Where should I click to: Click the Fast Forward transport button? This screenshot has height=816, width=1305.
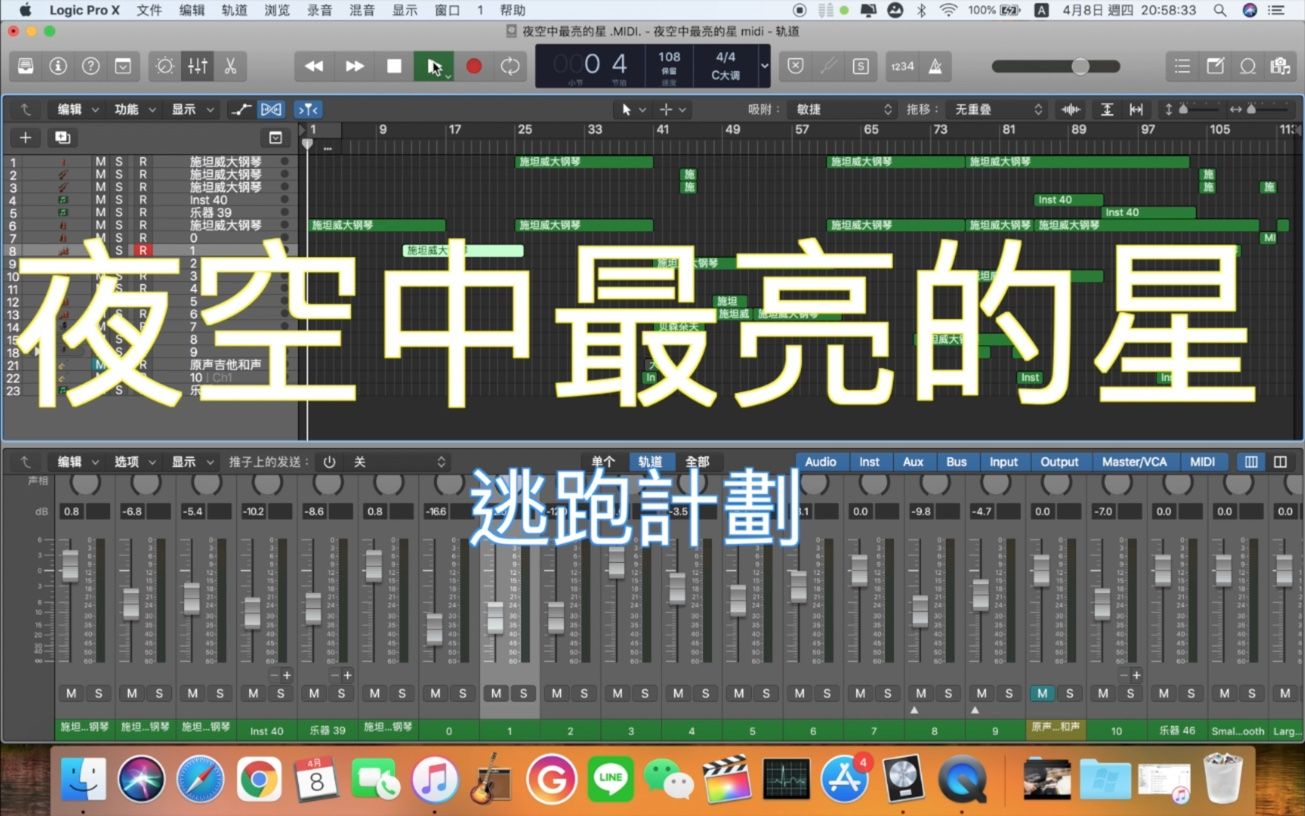354,66
